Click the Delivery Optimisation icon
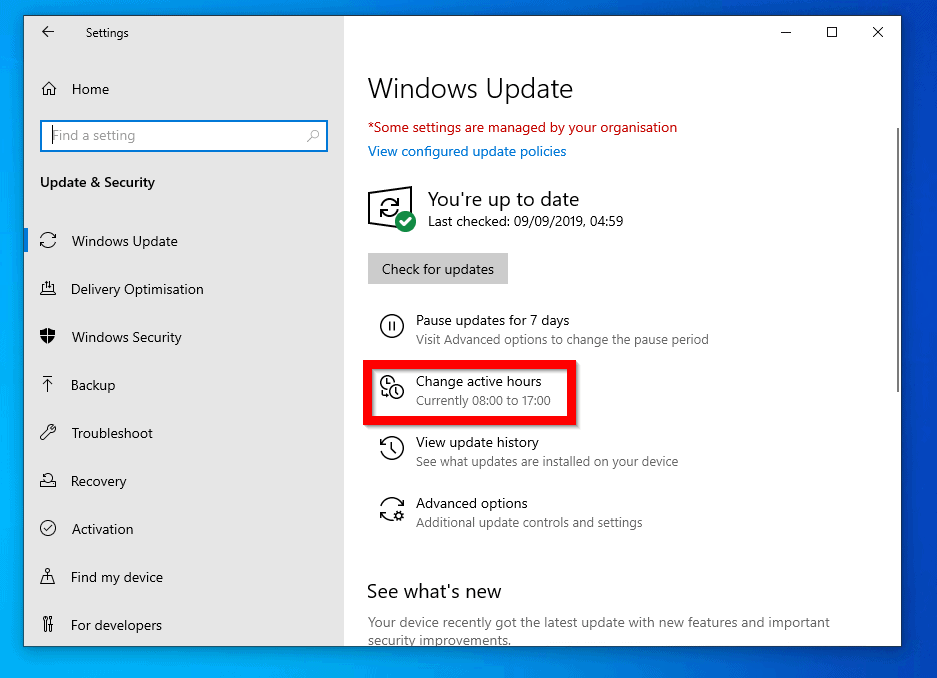This screenshot has width=937, height=678. pyautogui.click(x=48, y=289)
